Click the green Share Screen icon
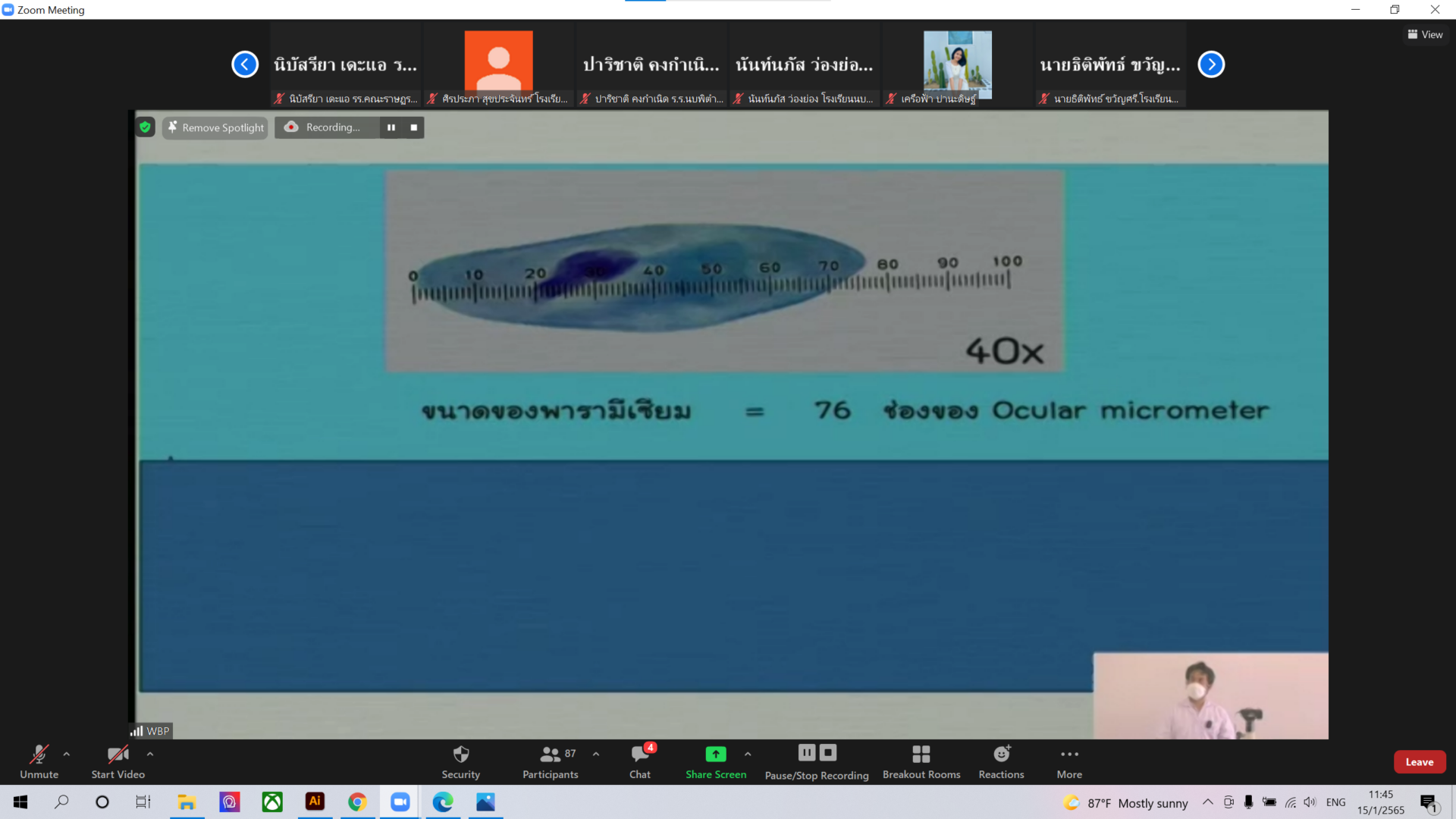Viewport: 1456px width, 819px height. pyautogui.click(x=715, y=754)
